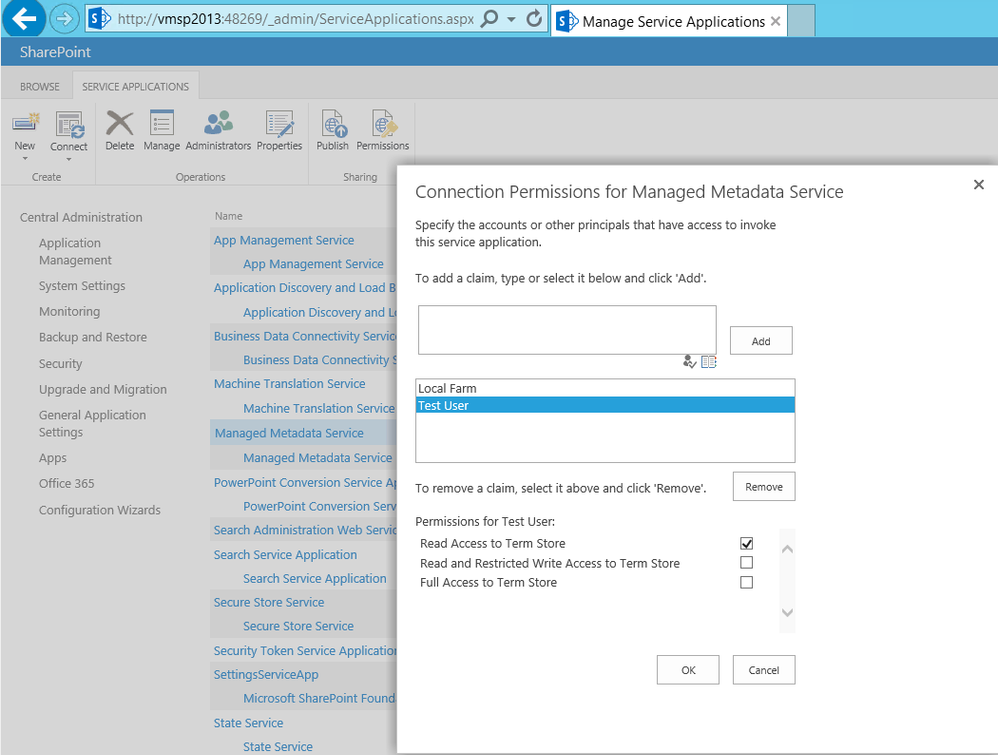Select the top-level App Management Service row
This screenshot has width=998, height=755.
284,240
